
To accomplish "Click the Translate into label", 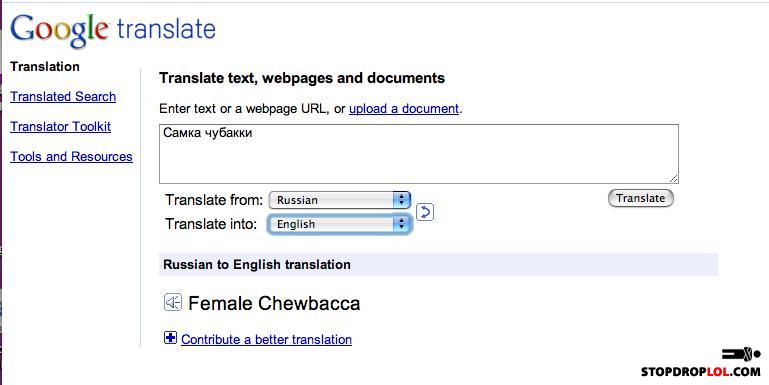I will [211, 224].
